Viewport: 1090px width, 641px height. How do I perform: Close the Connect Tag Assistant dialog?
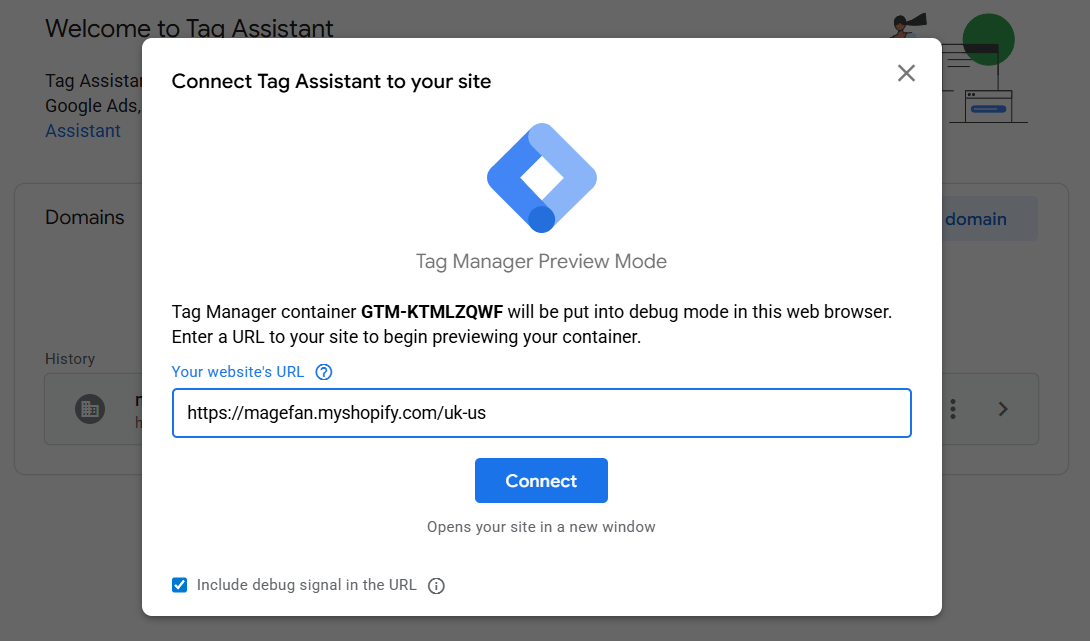(x=906, y=73)
